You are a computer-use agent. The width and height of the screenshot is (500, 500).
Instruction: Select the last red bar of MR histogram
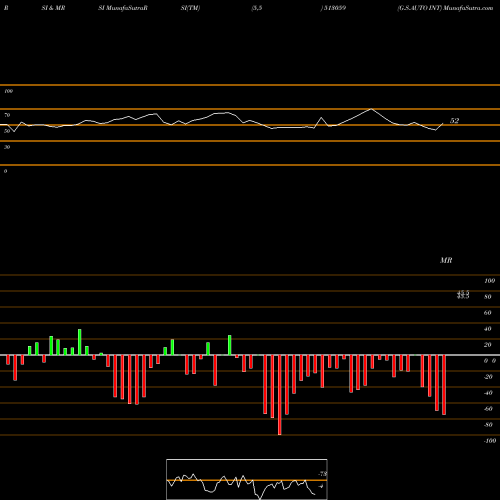click(444, 385)
